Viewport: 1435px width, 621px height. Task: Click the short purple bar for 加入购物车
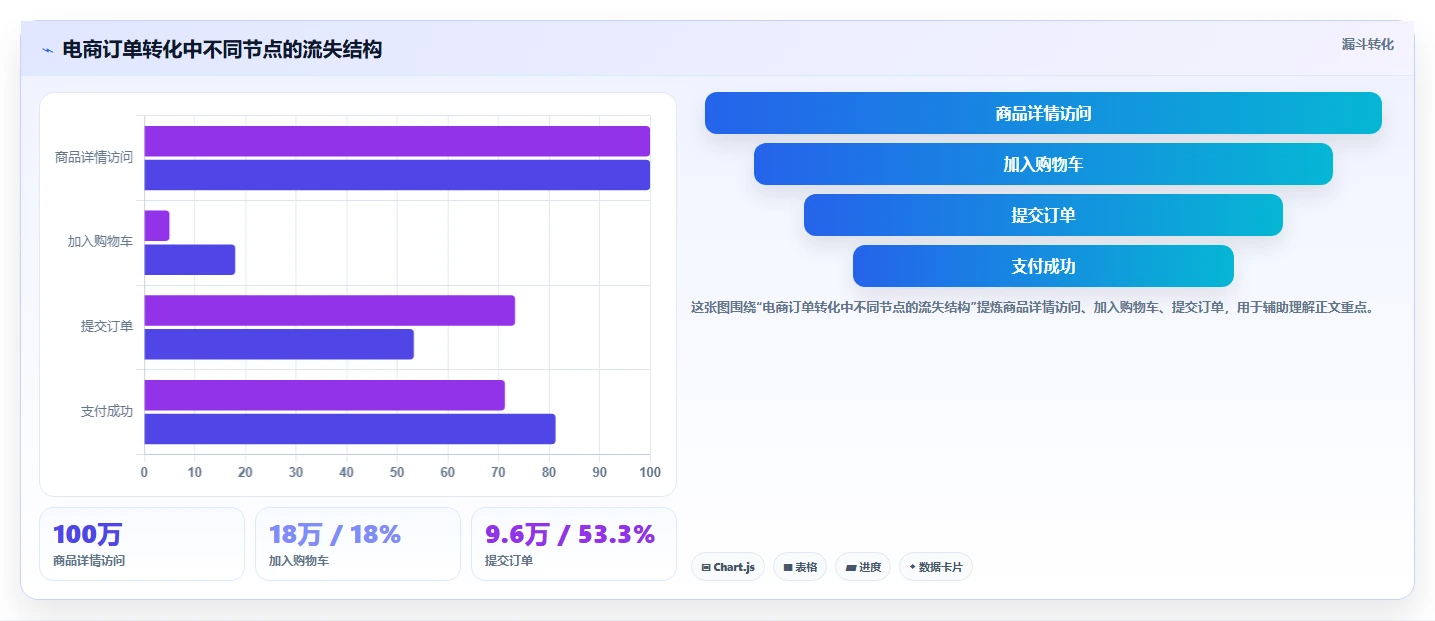pos(157,226)
